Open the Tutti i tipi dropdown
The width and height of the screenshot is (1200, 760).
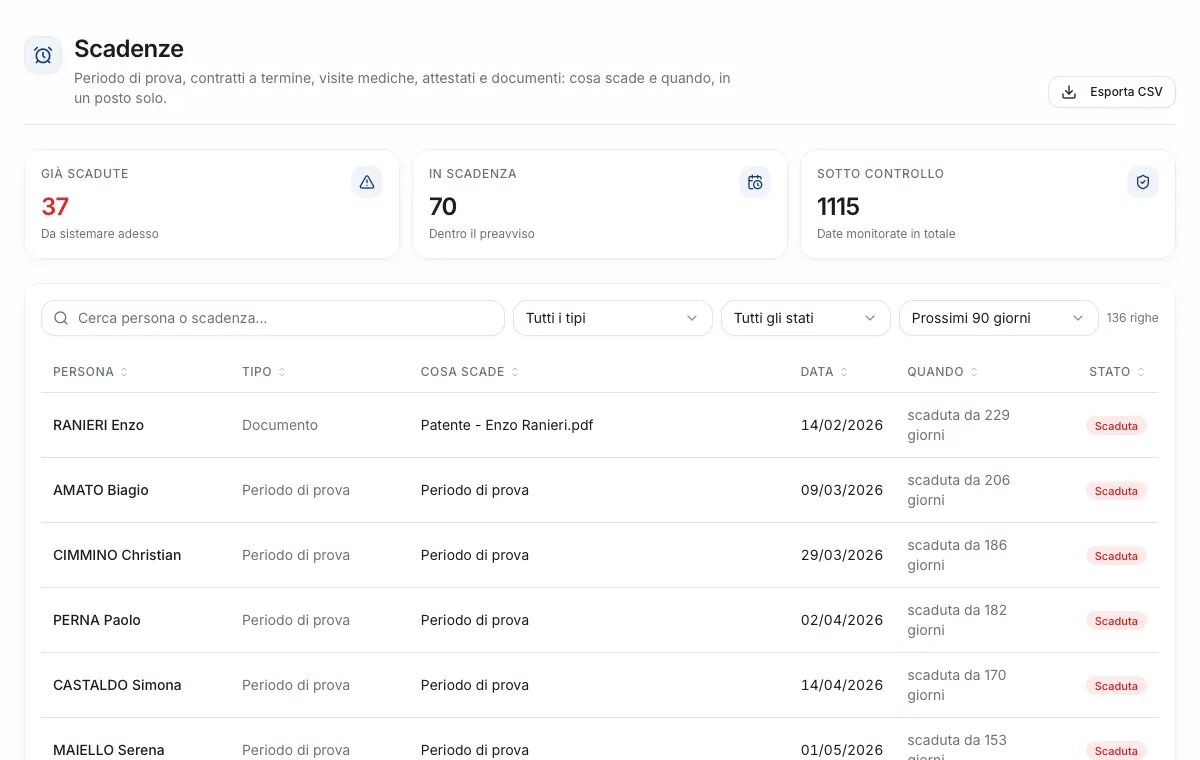click(612, 318)
